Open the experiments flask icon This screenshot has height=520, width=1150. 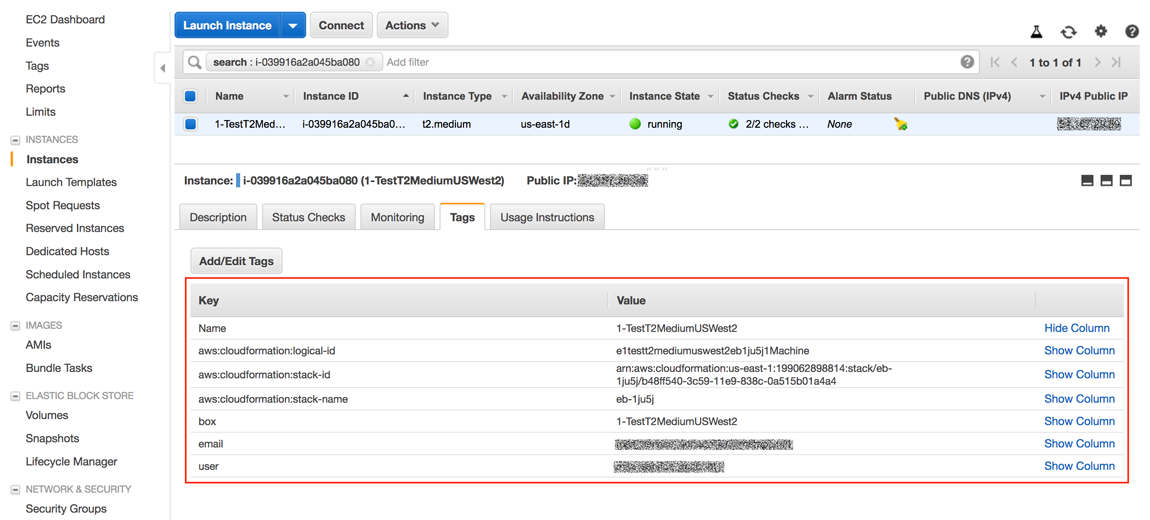coord(1036,32)
